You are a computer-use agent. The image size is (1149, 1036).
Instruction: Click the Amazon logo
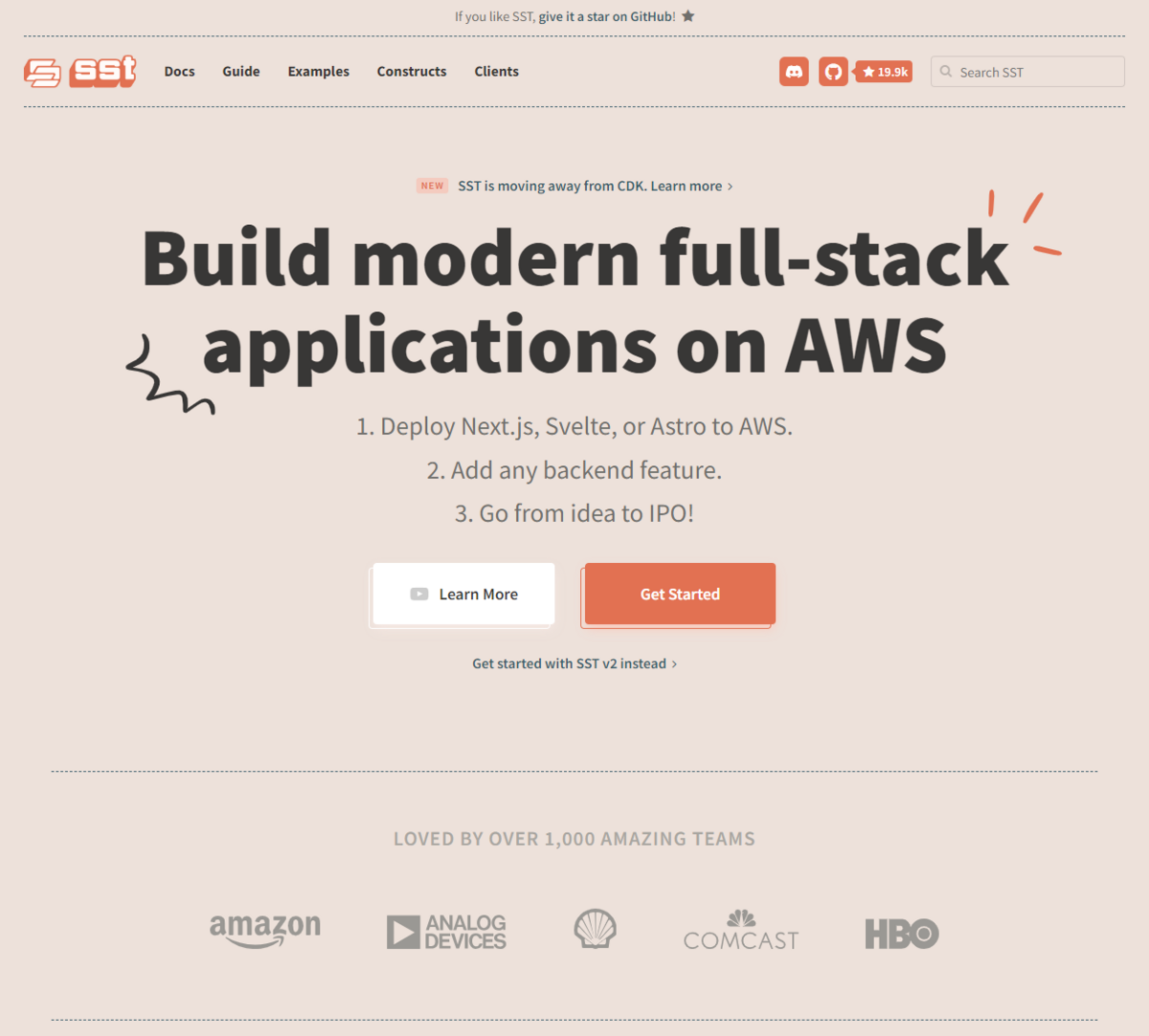(265, 931)
